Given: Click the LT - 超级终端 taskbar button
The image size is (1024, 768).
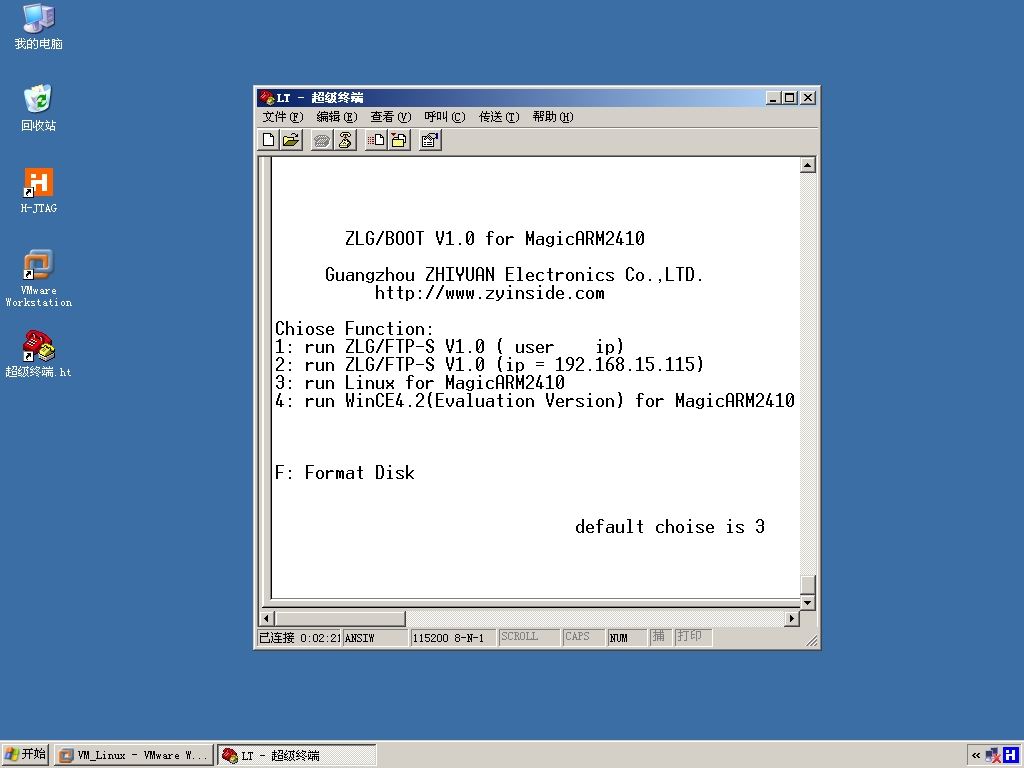Looking at the screenshot, I should (296, 755).
